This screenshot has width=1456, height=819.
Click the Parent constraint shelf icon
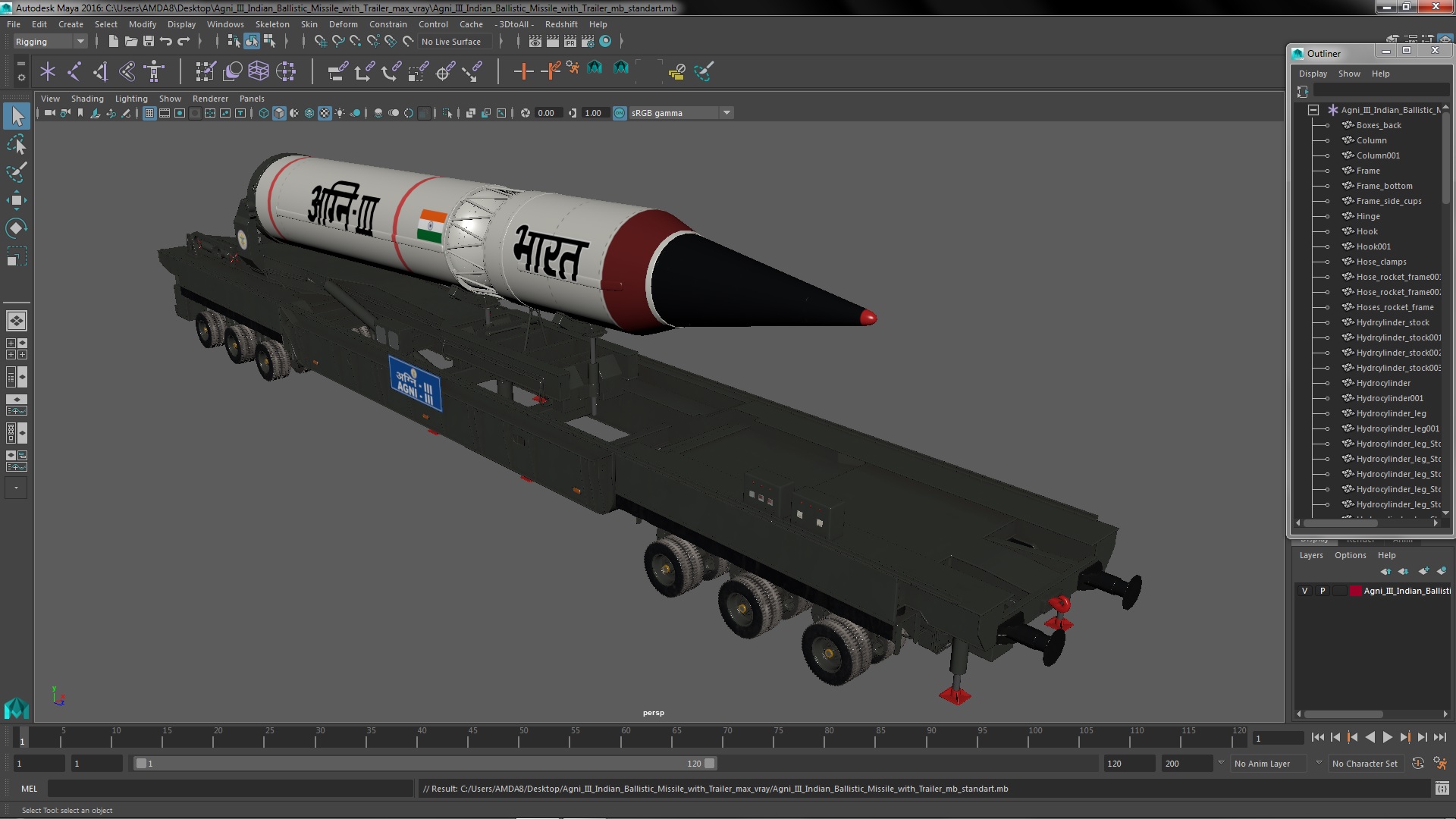pyautogui.click(x=337, y=72)
